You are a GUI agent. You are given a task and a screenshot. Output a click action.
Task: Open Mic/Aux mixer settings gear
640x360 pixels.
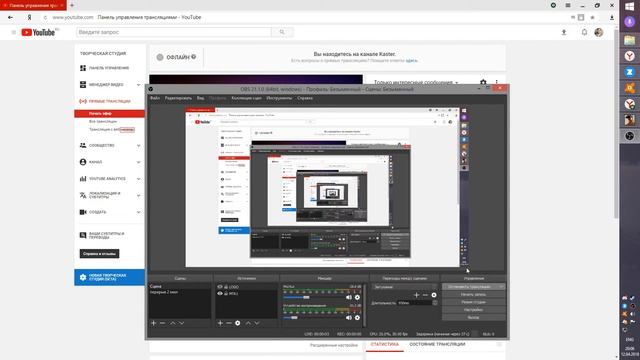coord(357,298)
